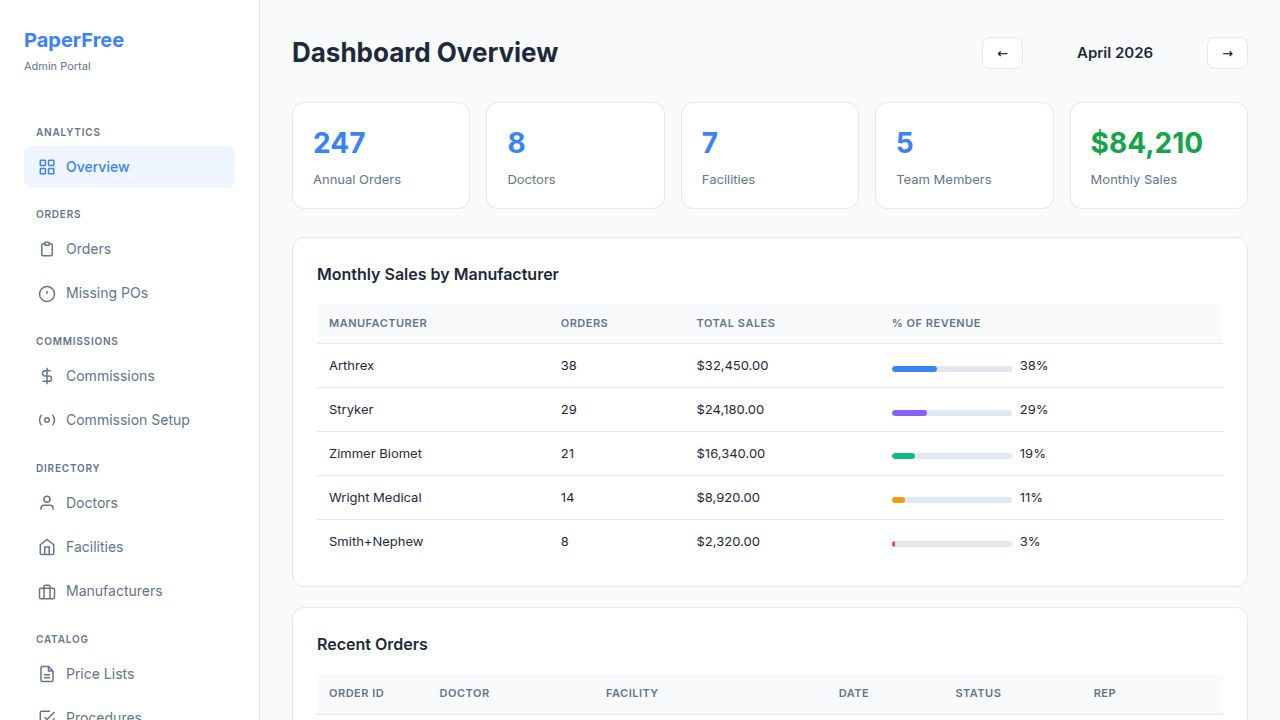Select the Price Lists document icon
This screenshot has width=1280, height=720.
(x=47, y=674)
